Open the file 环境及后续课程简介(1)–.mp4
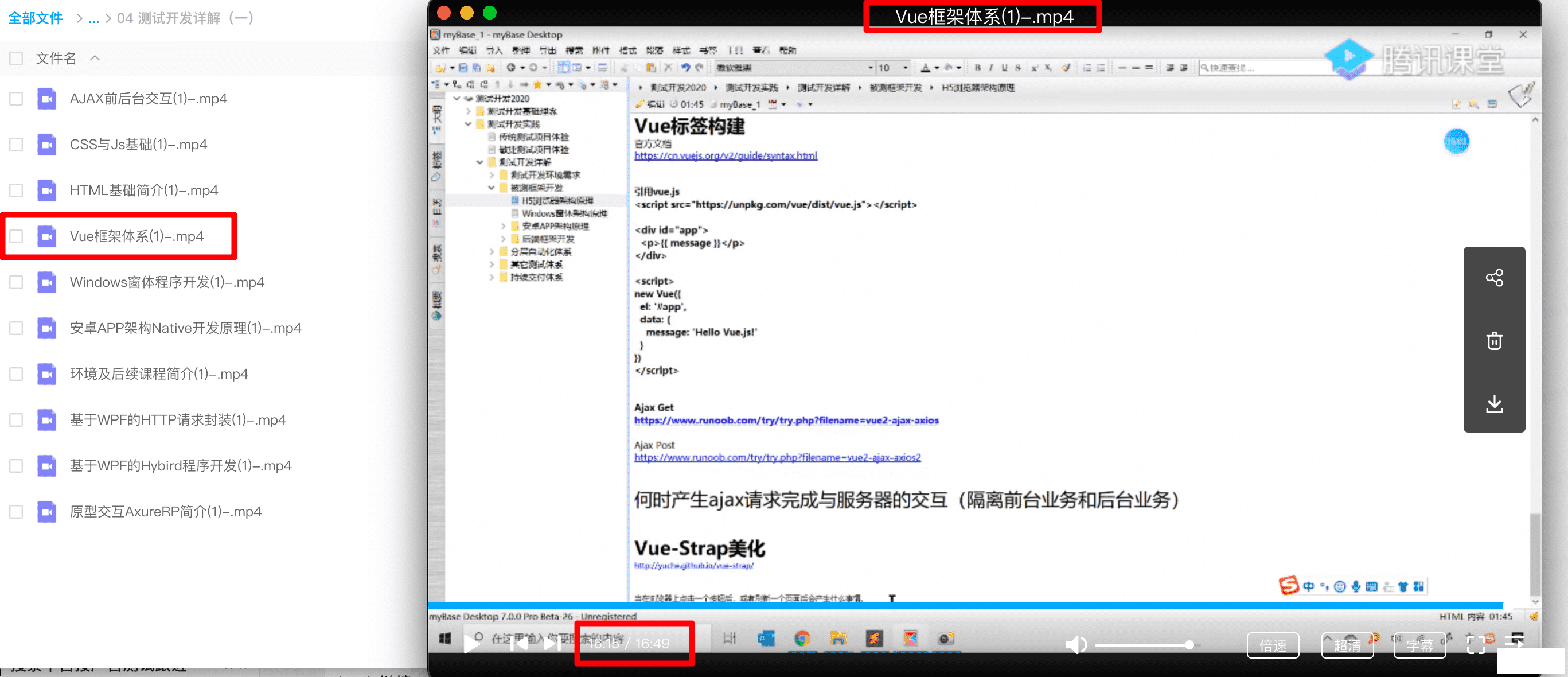The image size is (1568, 677). [x=159, y=374]
